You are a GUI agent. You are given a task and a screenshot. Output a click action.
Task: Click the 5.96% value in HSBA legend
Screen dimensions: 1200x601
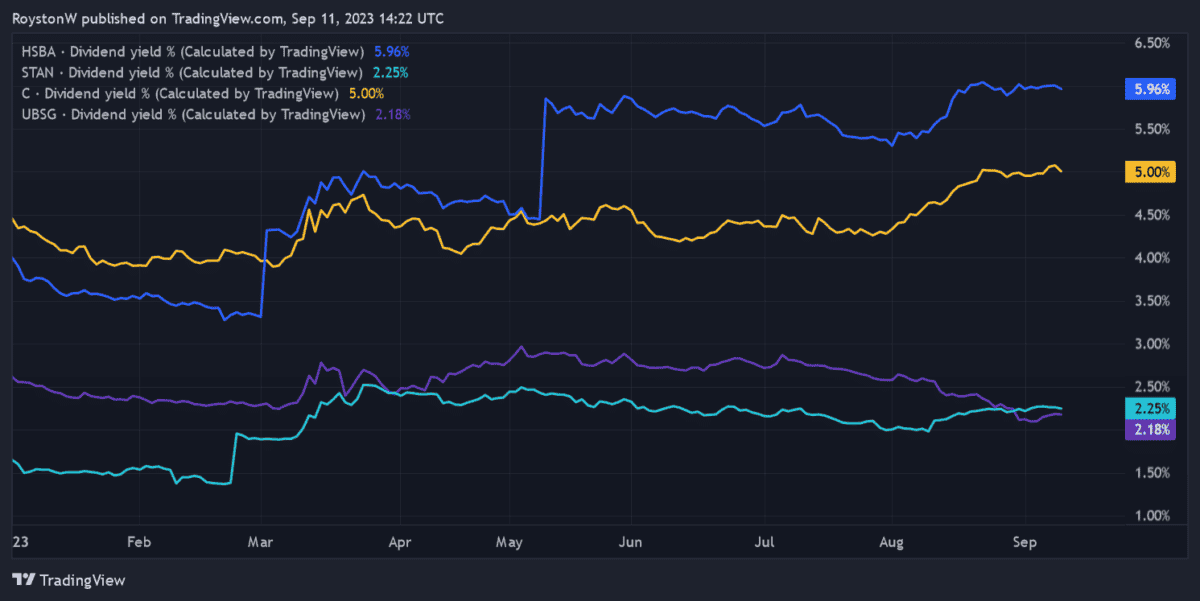point(391,50)
